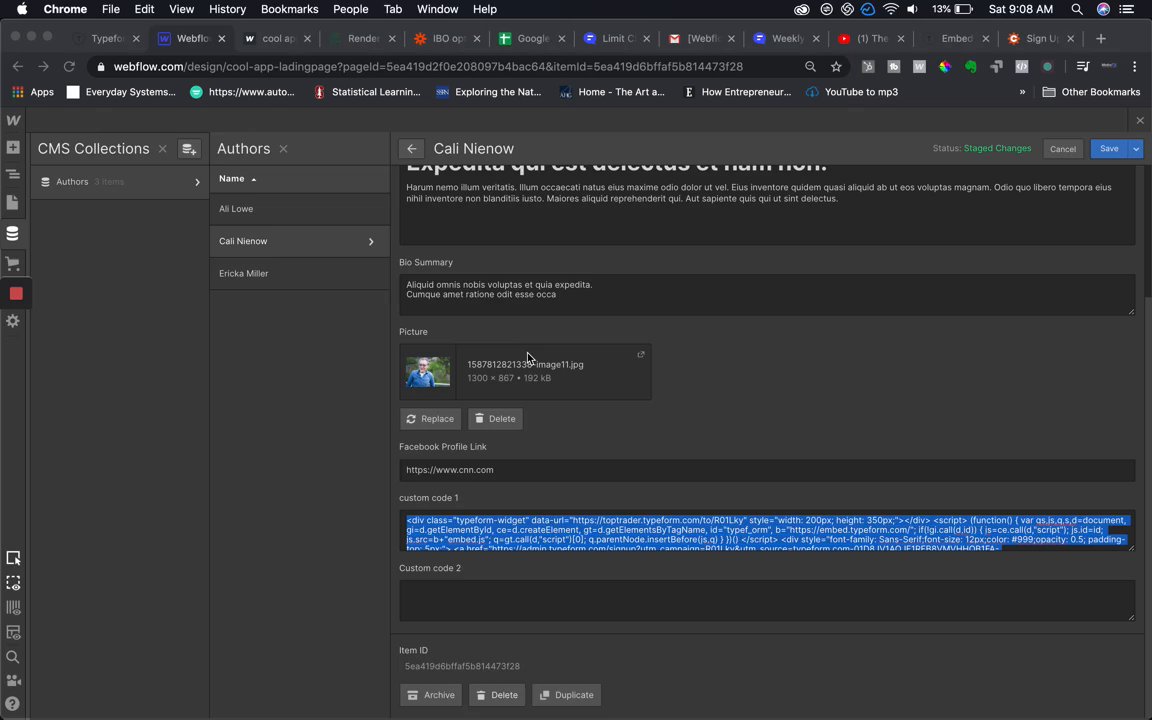Go back with the arrow beside Cali Nienow

(411, 148)
